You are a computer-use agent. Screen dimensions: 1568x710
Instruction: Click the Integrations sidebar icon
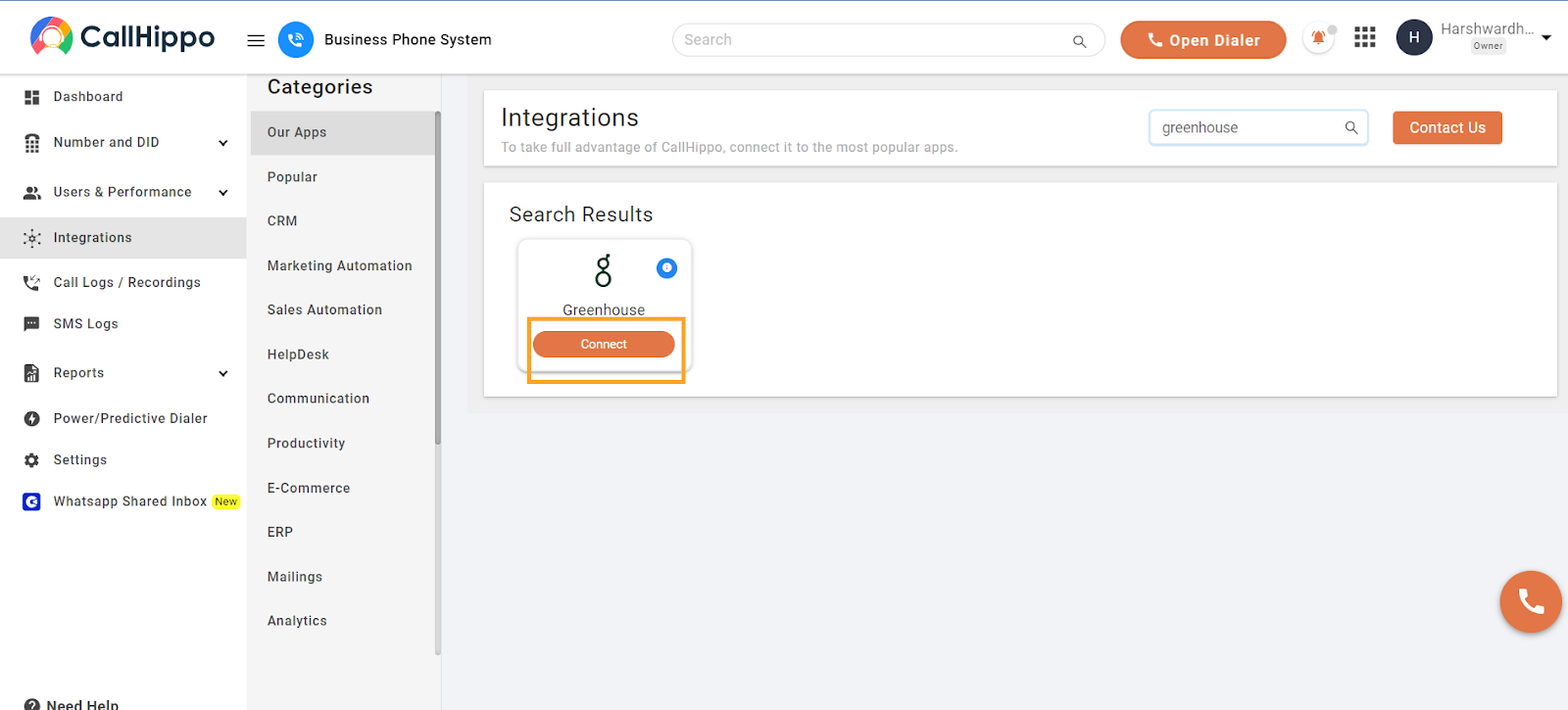(x=31, y=238)
